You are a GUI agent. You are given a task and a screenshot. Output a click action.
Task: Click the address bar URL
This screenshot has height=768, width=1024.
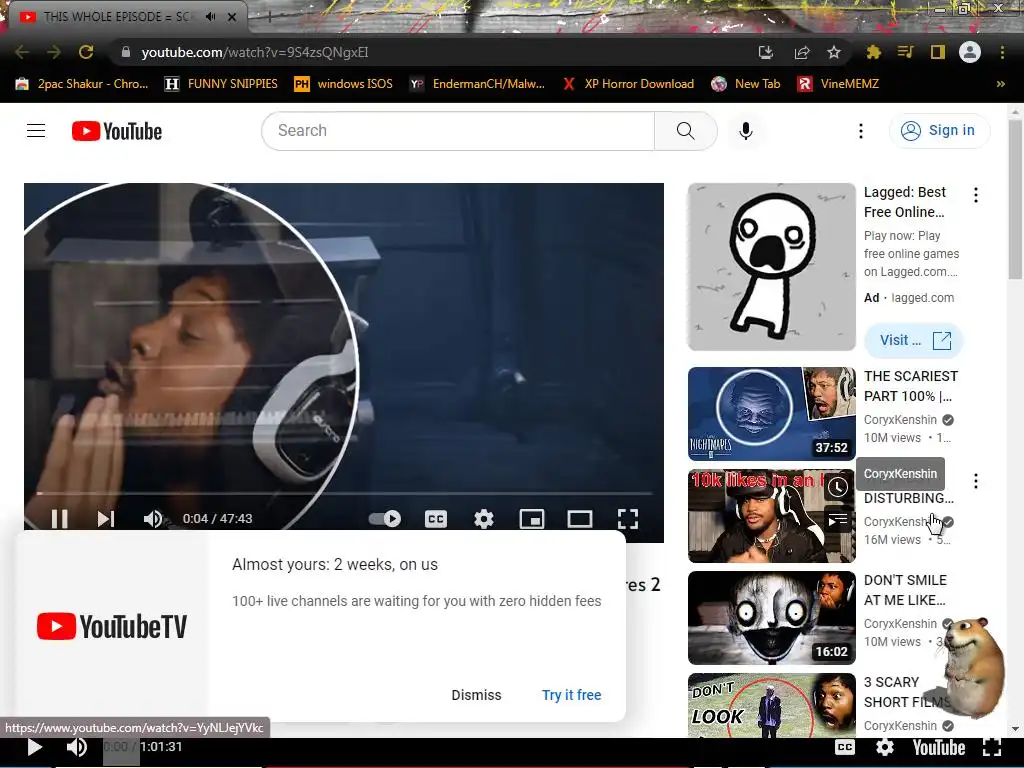(255, 52)
